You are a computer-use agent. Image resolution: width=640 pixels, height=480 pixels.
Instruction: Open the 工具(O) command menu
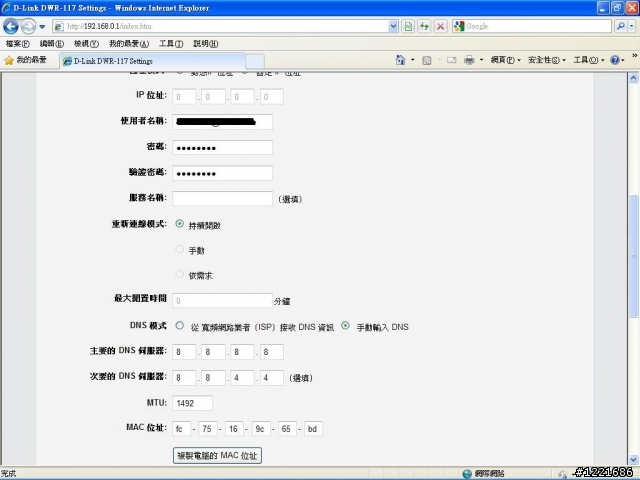(589, 60)
